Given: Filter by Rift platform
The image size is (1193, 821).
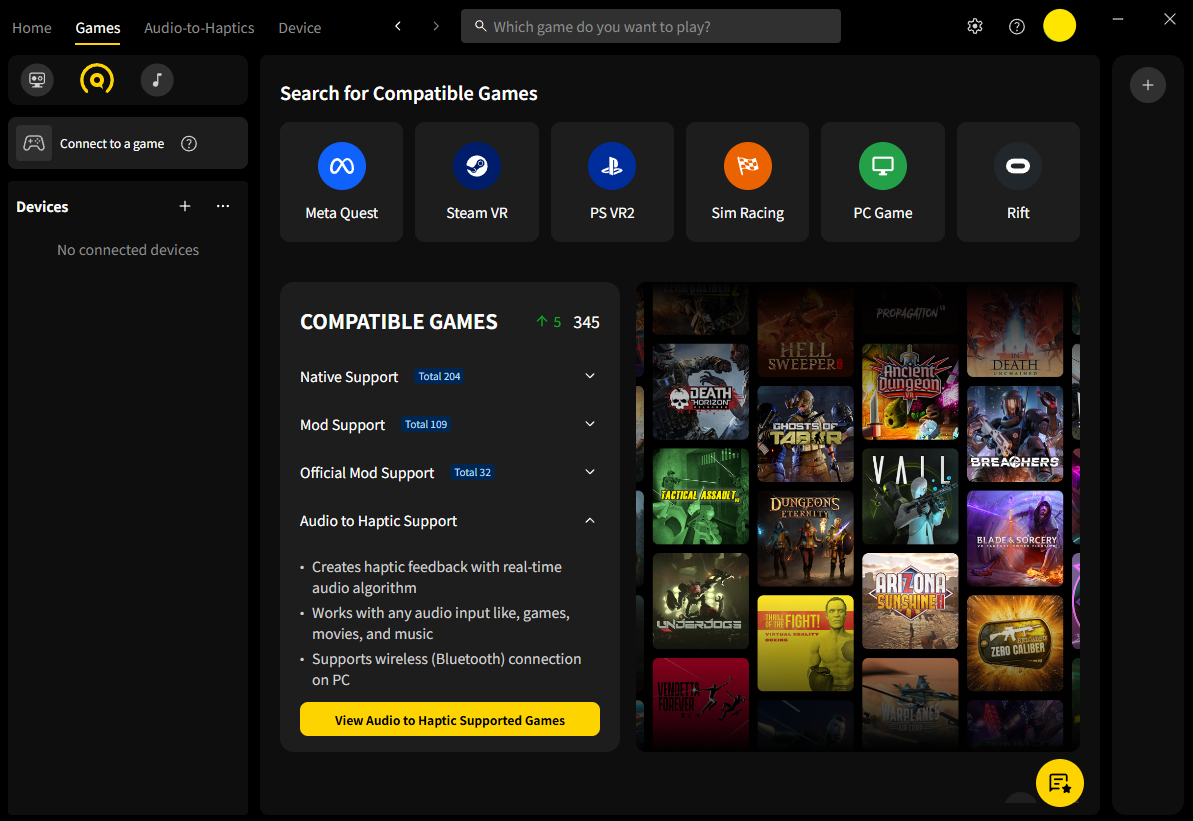Looking at the screenshot, I should point(1018,182).
